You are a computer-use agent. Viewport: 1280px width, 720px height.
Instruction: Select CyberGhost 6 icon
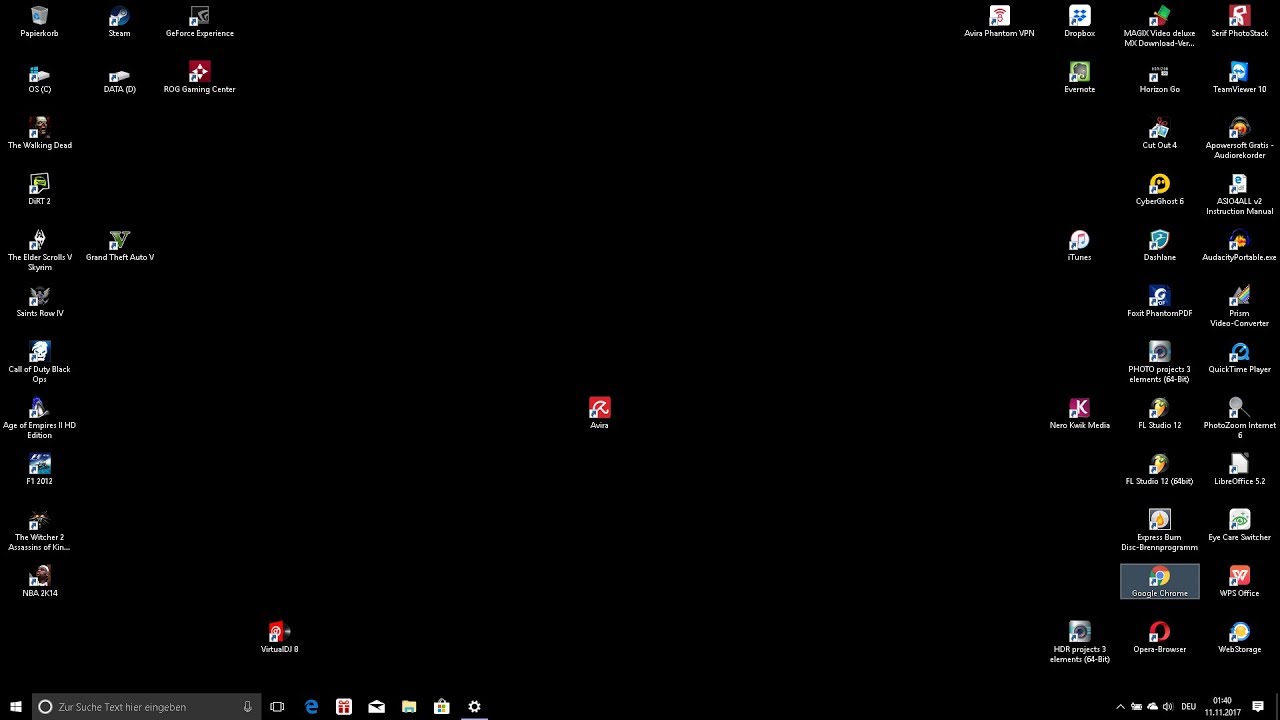pyautogui.click(x=1159, y=190)
